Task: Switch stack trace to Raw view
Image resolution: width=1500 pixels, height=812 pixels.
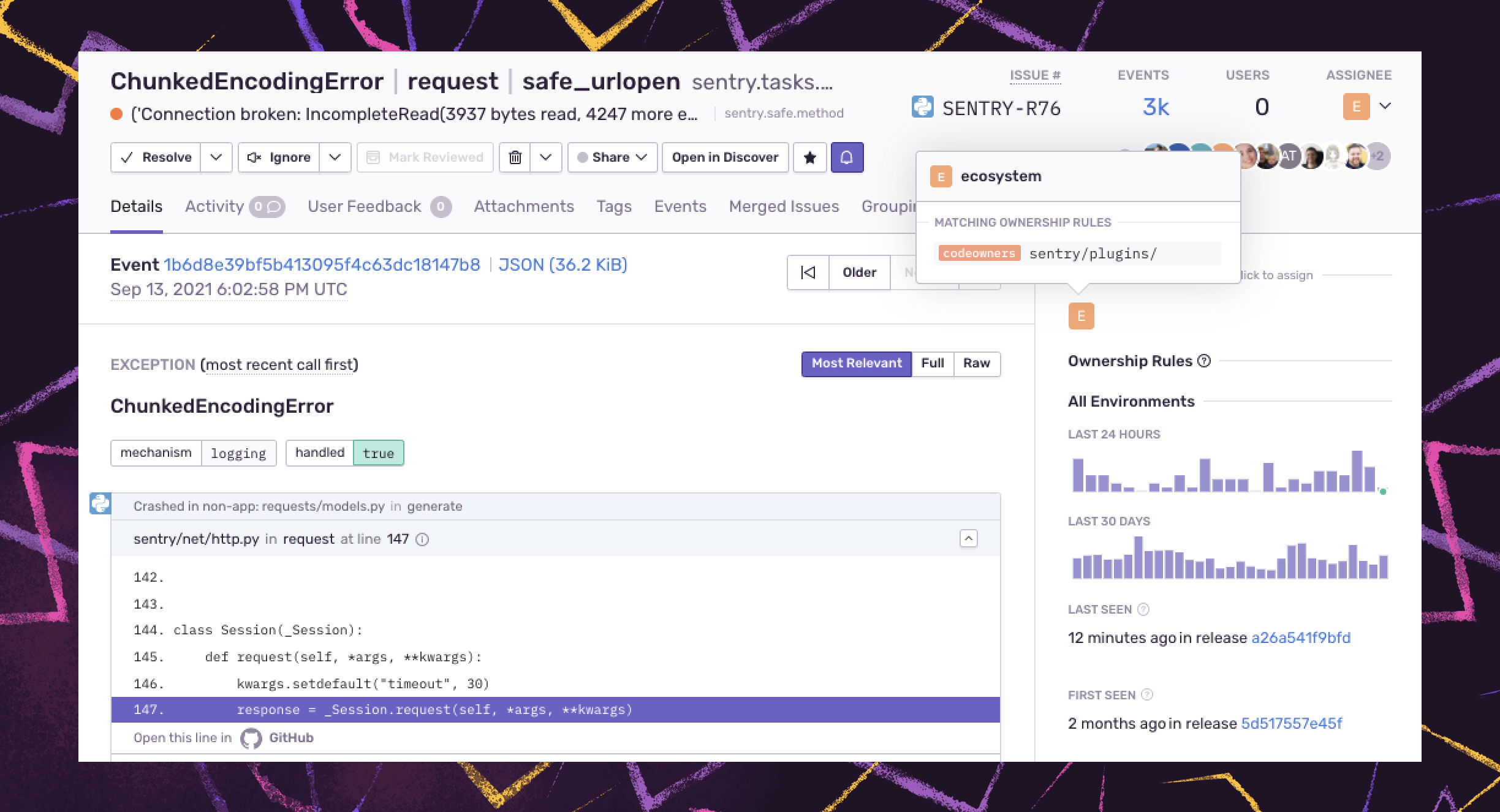Action: tap(976, 364)
